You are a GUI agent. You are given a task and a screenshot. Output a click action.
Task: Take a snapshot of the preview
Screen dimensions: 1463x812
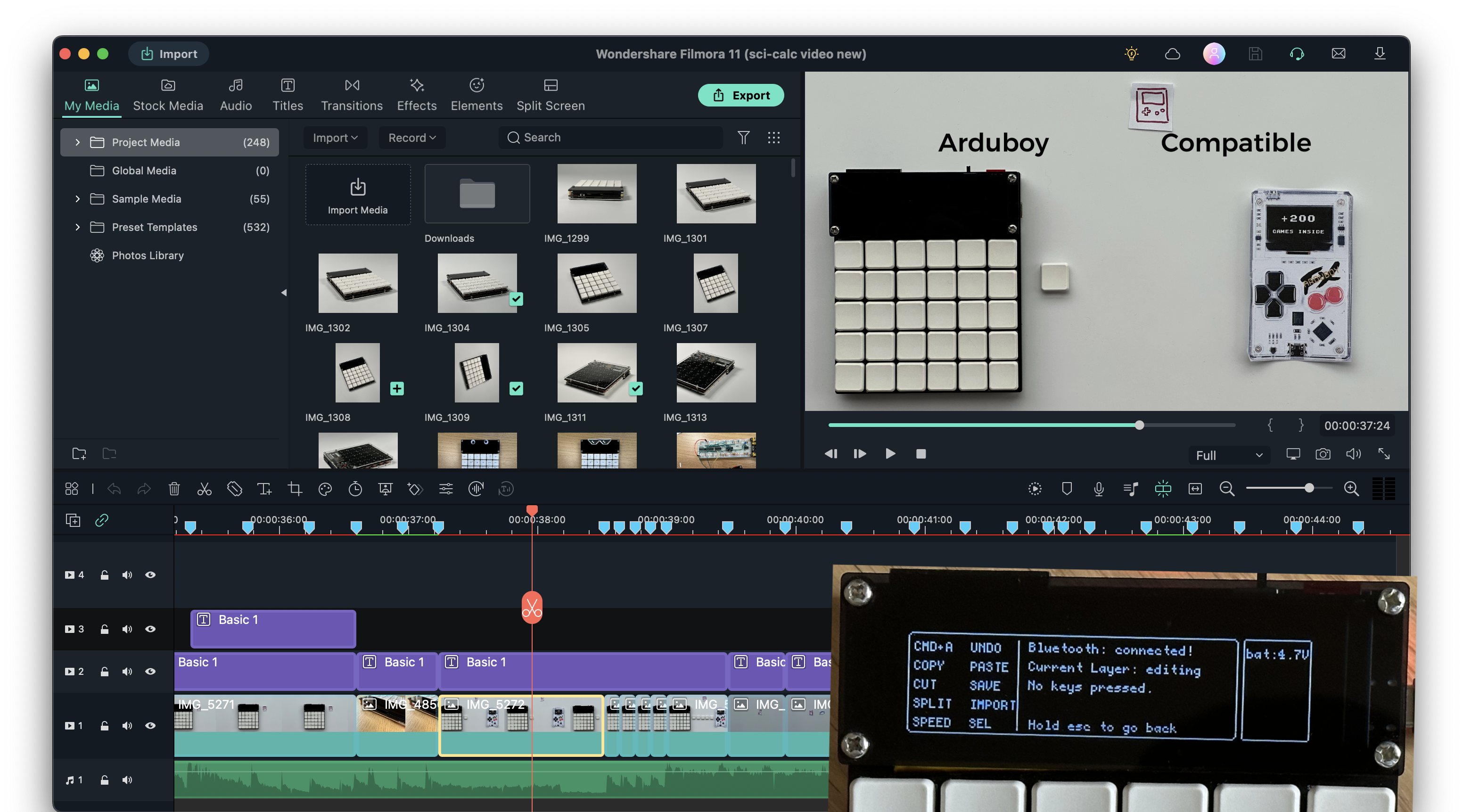tap(1323, 454)
